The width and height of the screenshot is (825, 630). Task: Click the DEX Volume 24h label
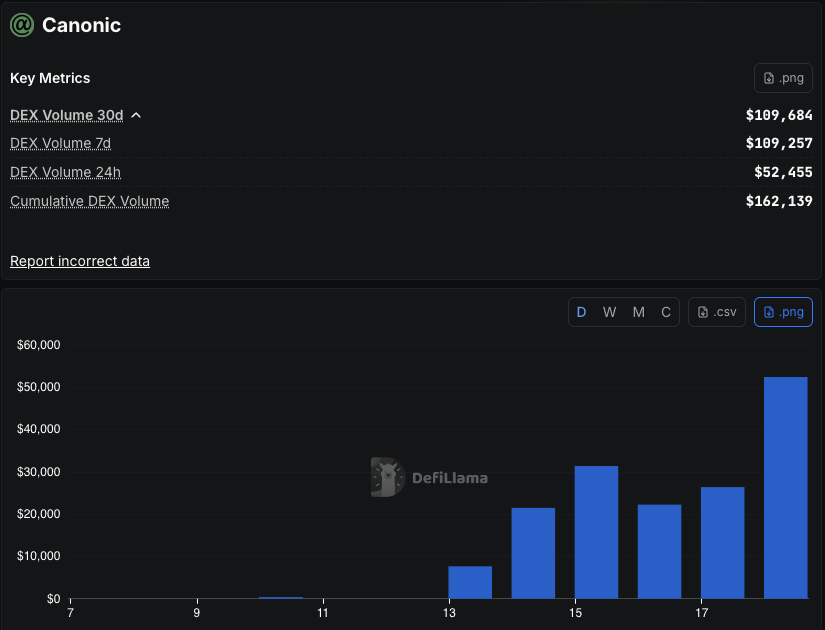click(65, 172)
